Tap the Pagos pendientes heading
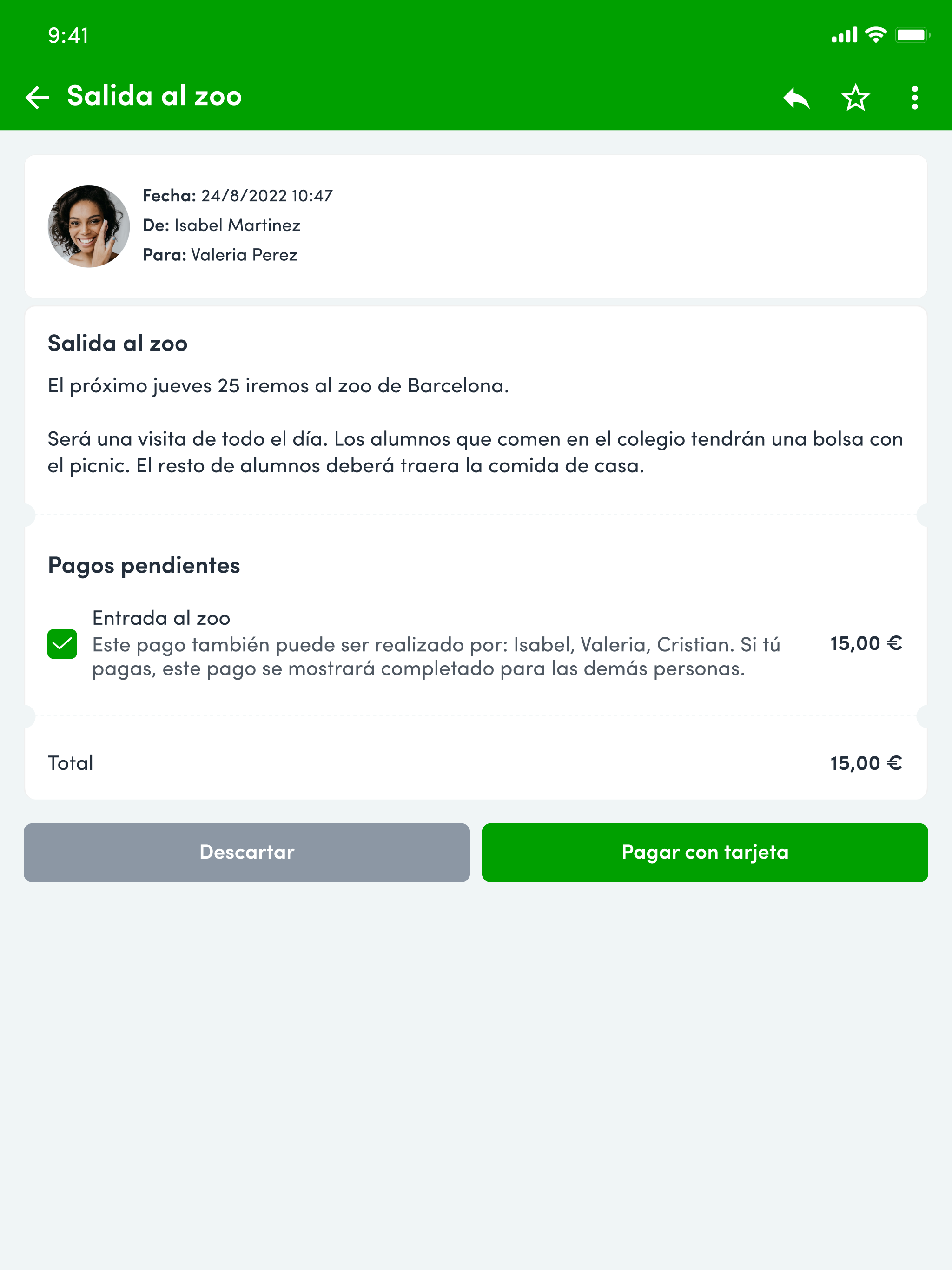This screenshot has width=952, height=1270. point(144,566)
